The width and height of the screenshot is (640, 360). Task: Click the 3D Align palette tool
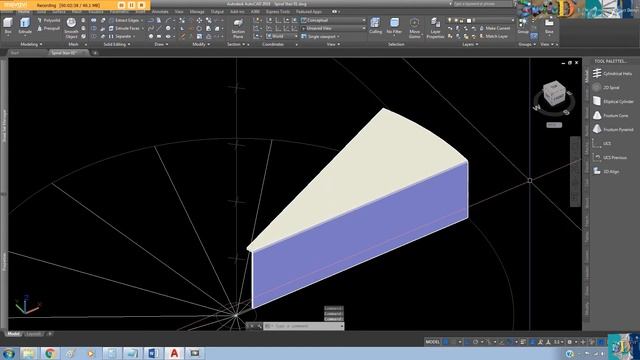pyautogui.click(x=606, y=171)
